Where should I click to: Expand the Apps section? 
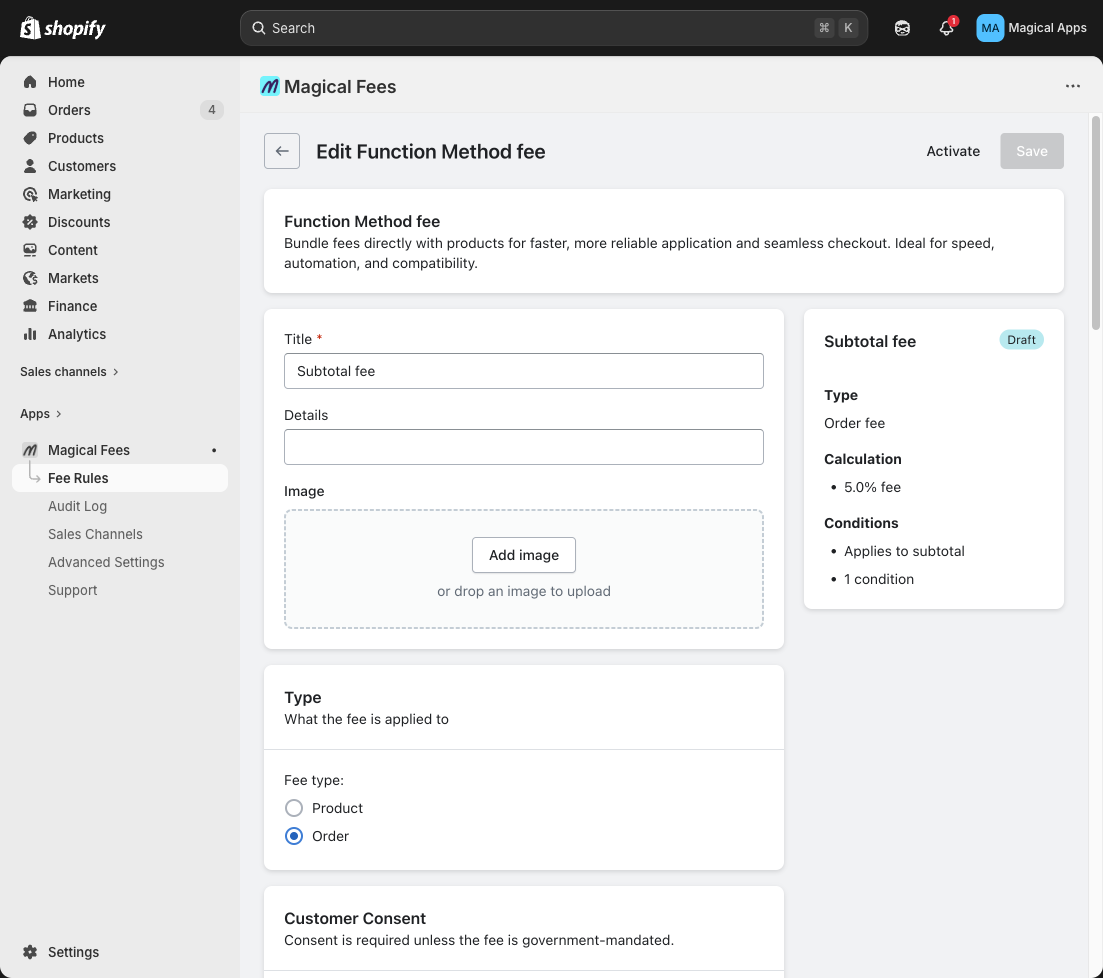41,414
